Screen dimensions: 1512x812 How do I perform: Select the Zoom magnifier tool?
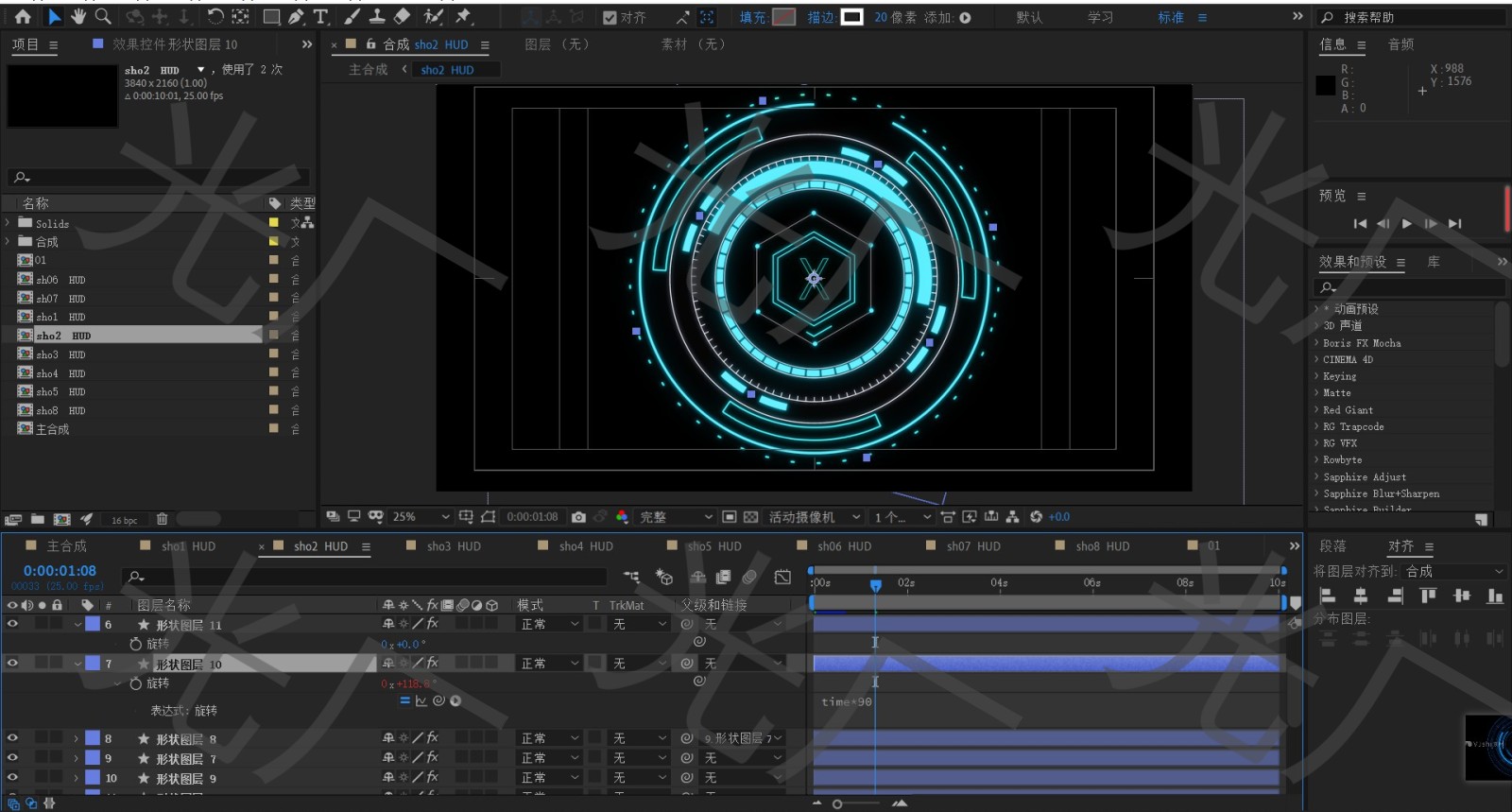coord(103,16)
